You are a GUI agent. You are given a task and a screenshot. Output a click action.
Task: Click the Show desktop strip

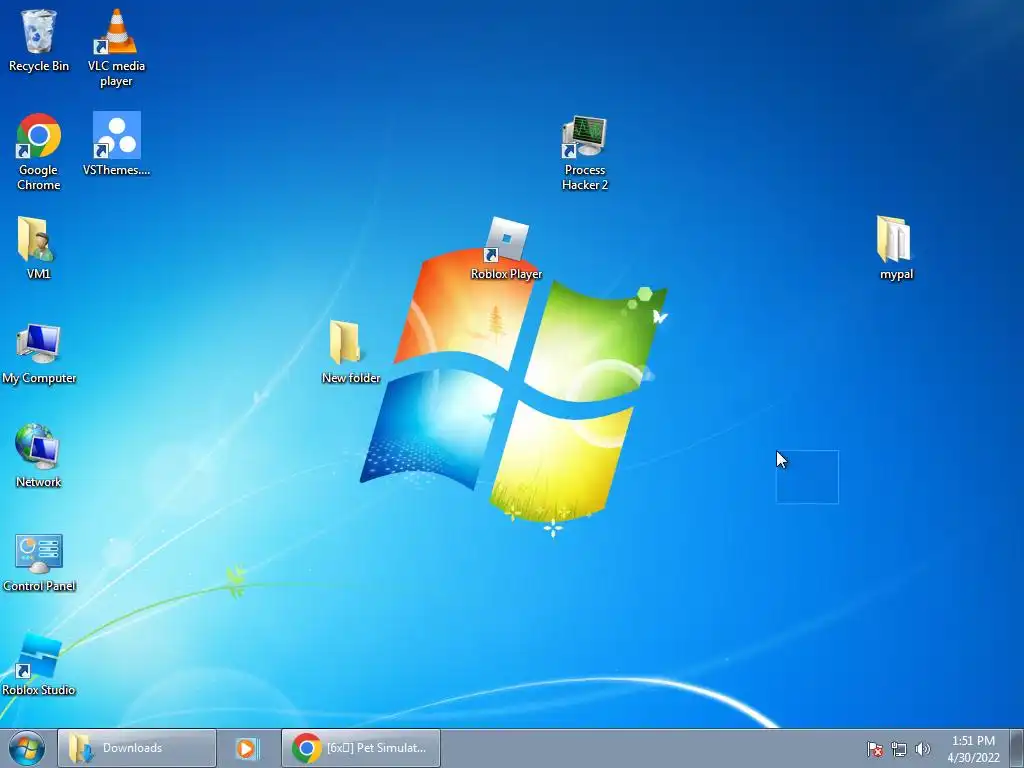pyautogui.click(x=1017, y=748)
